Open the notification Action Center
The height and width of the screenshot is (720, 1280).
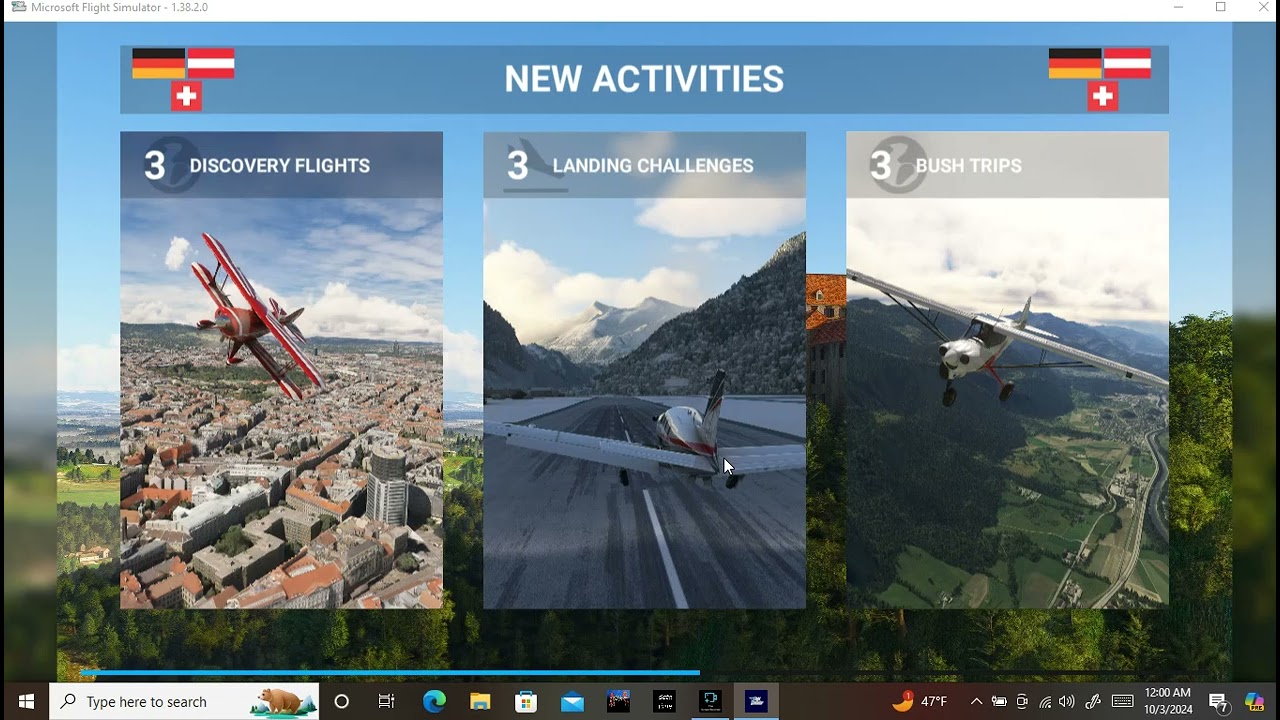coord(1218,702)
